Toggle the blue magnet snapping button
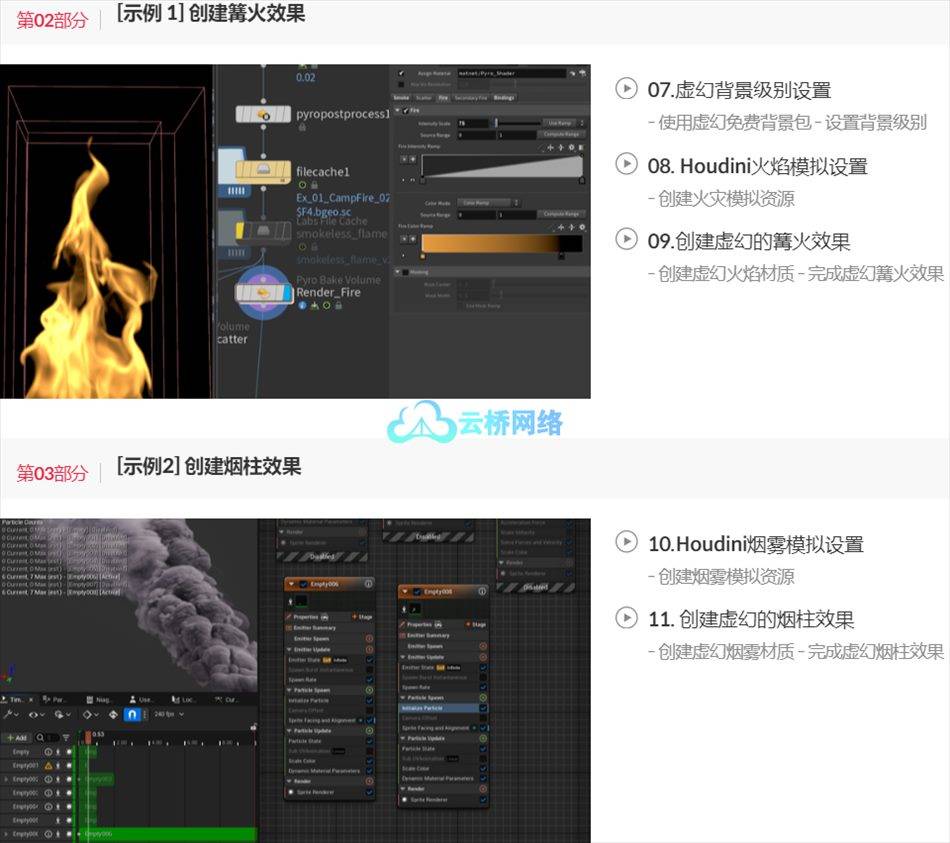Viewport: 950px width, 843px height. [x=131, y=715]
